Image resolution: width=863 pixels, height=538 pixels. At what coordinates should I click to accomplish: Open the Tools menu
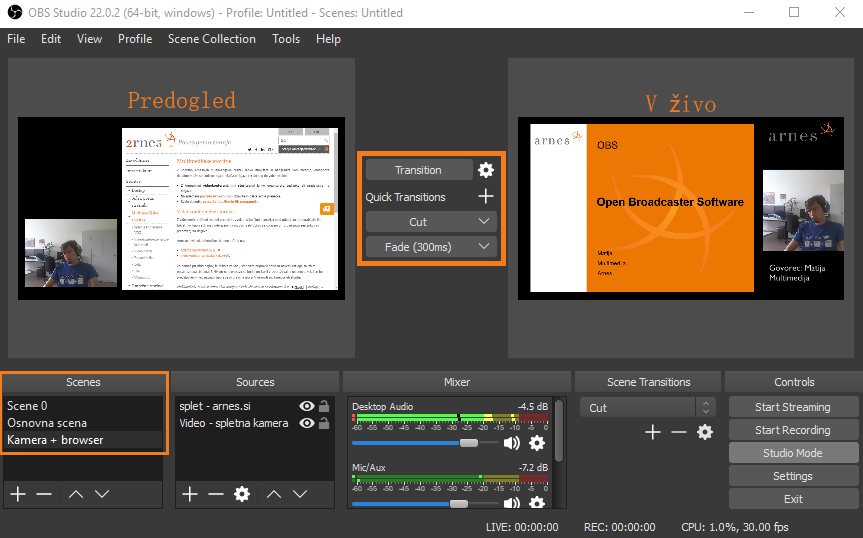[286, 39]
